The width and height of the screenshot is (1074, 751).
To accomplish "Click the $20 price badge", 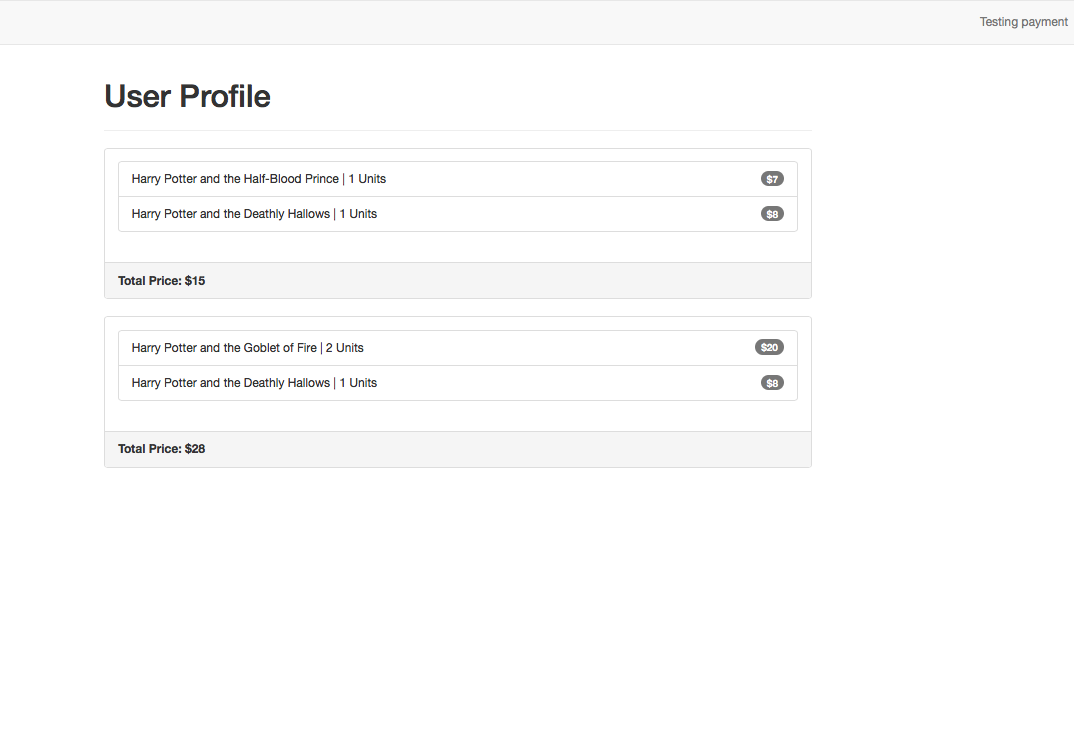I will (x=769, y=347).
